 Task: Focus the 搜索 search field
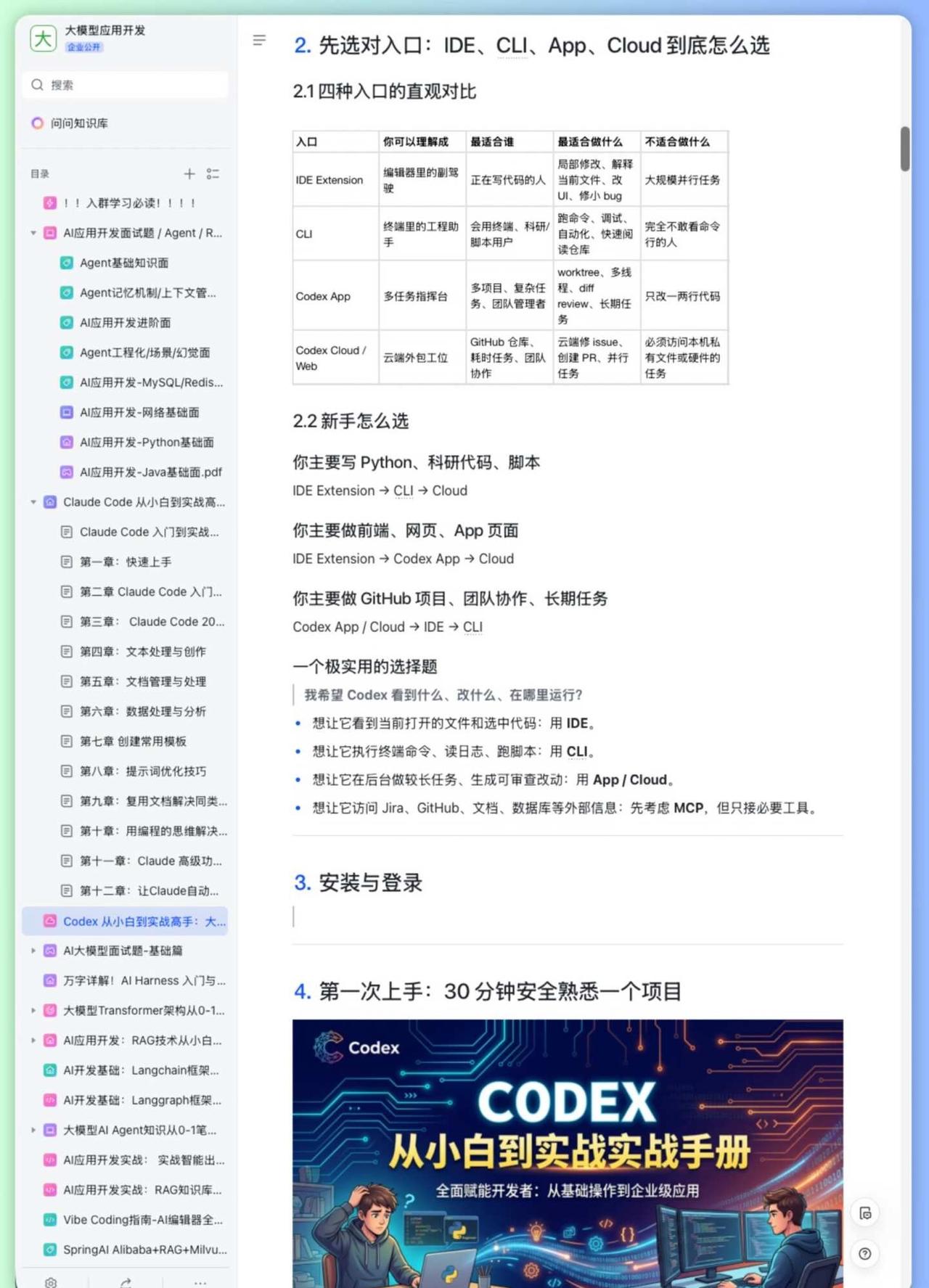[x=126, y=85]
